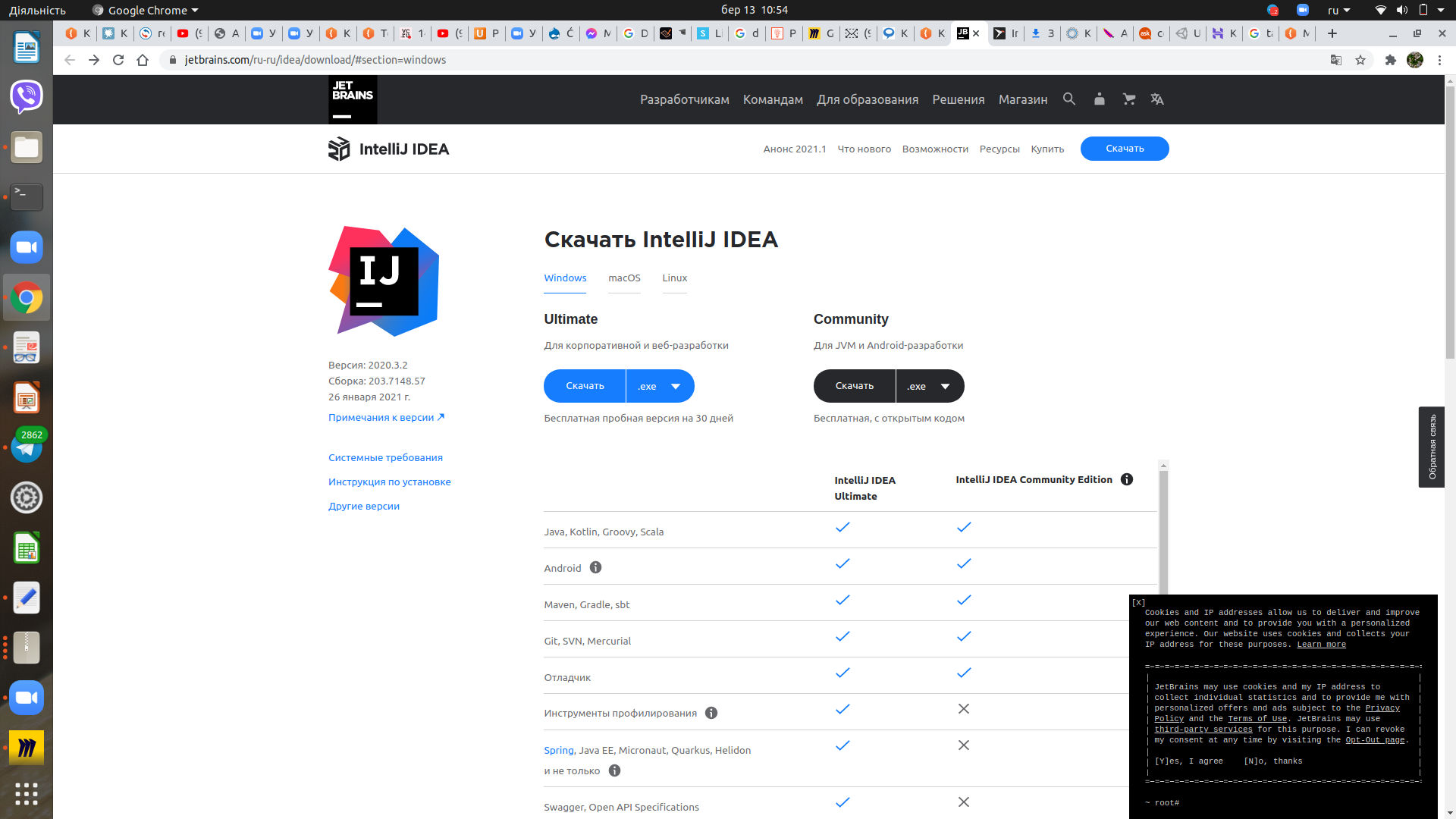1456x819 pixels.
Task: Click blue Скачать button in product header
Action: (1125, 149)
